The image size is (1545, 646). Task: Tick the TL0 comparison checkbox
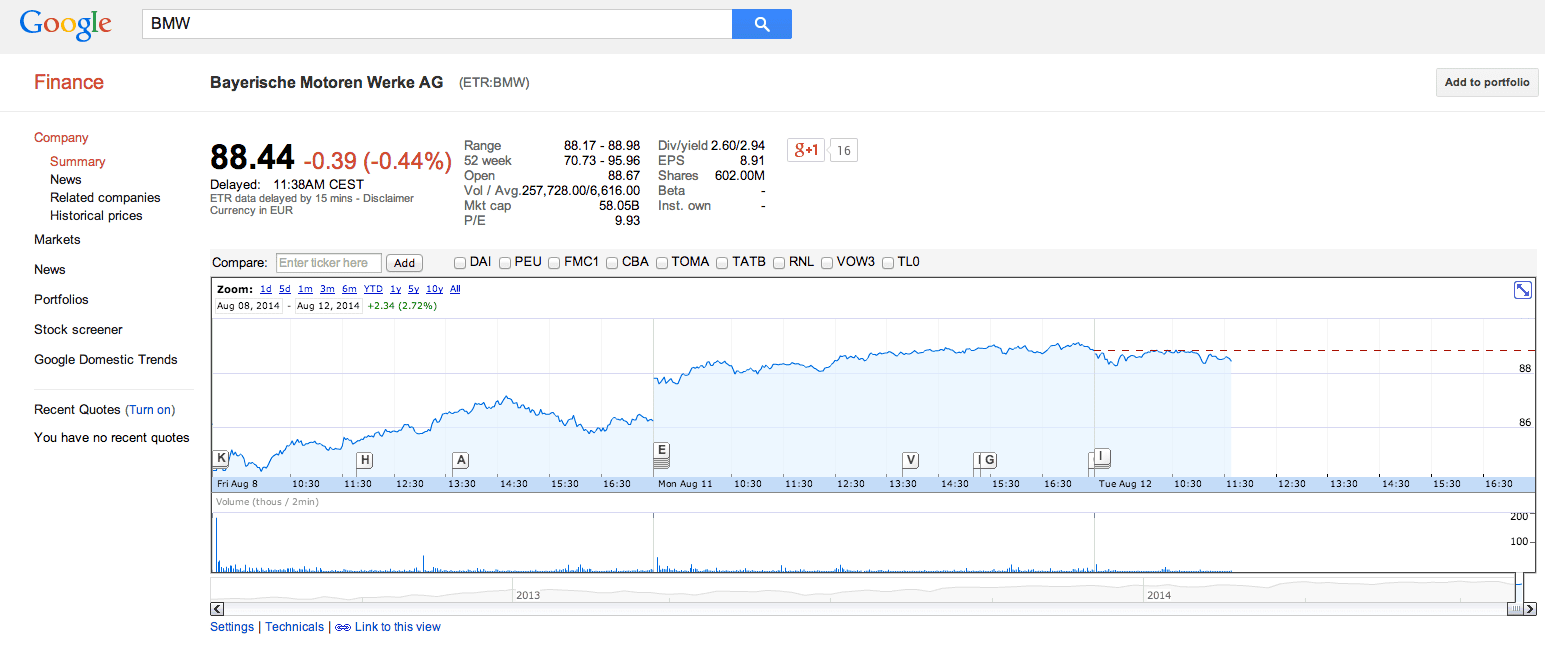888,263
